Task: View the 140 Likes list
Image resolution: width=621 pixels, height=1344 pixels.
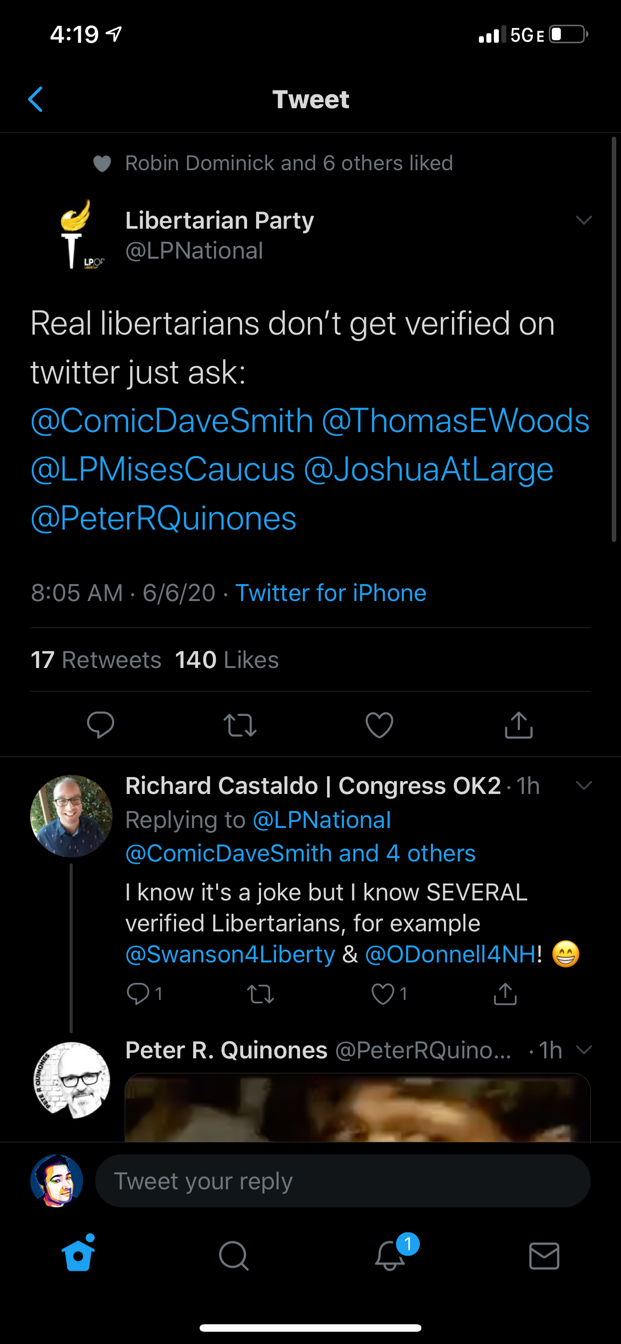Action: point(227,660)
